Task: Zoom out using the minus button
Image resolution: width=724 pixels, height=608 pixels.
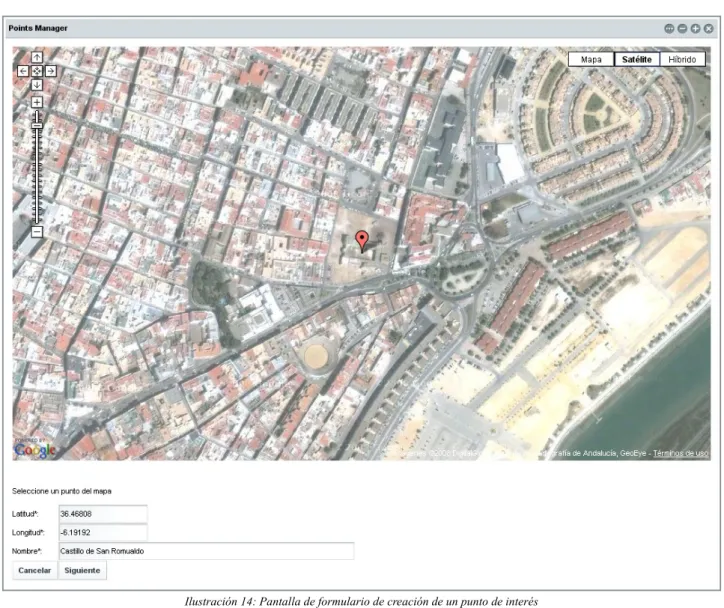Action: coord(37,231)
